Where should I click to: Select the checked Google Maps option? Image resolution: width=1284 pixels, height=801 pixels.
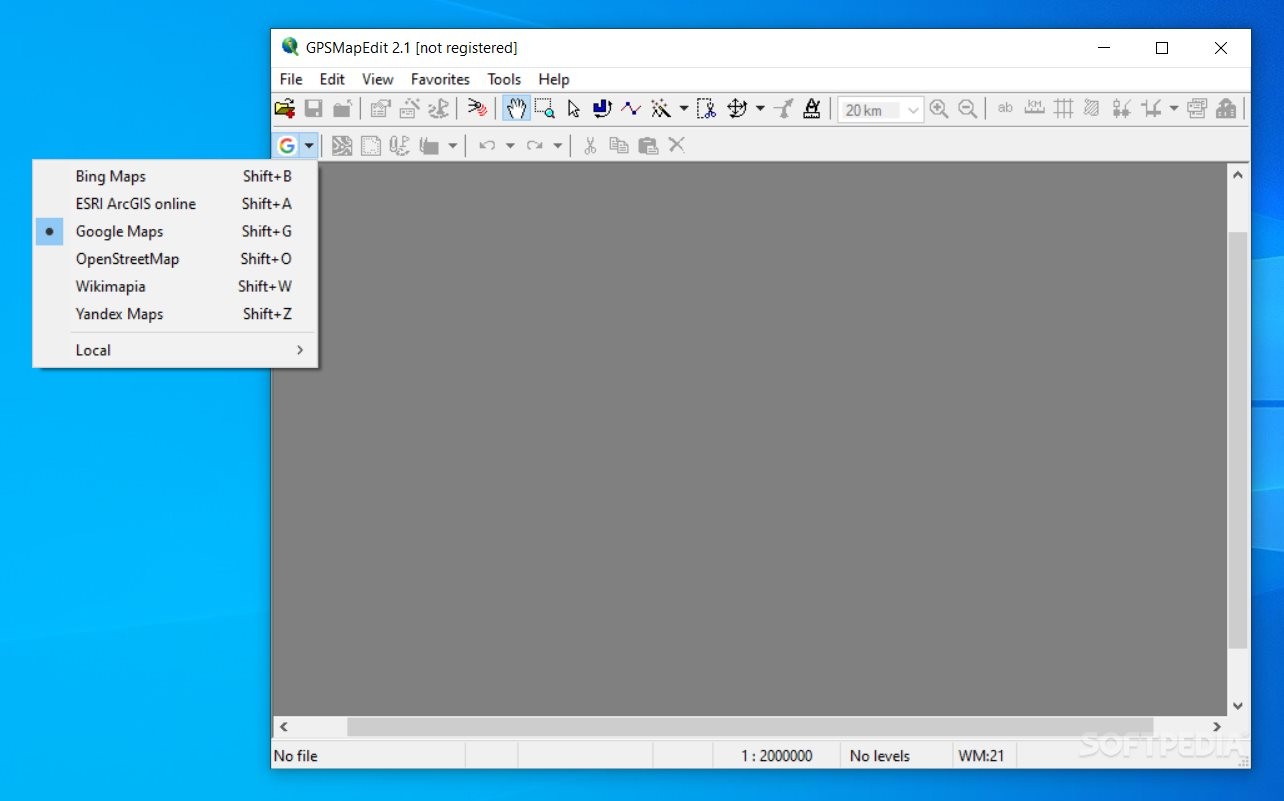point(175,231)
